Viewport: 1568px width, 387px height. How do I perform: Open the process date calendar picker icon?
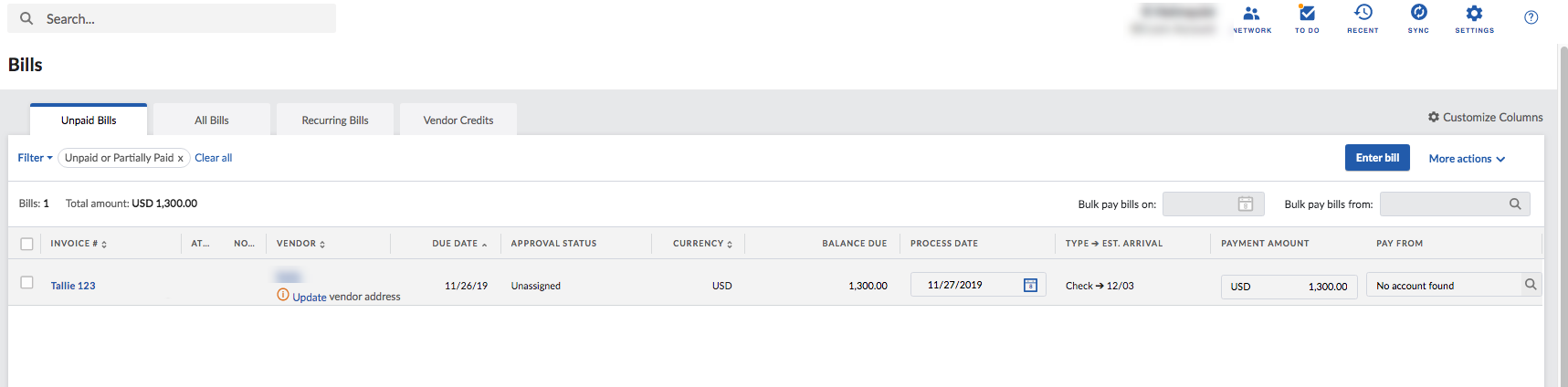[x=1030, y=286]
